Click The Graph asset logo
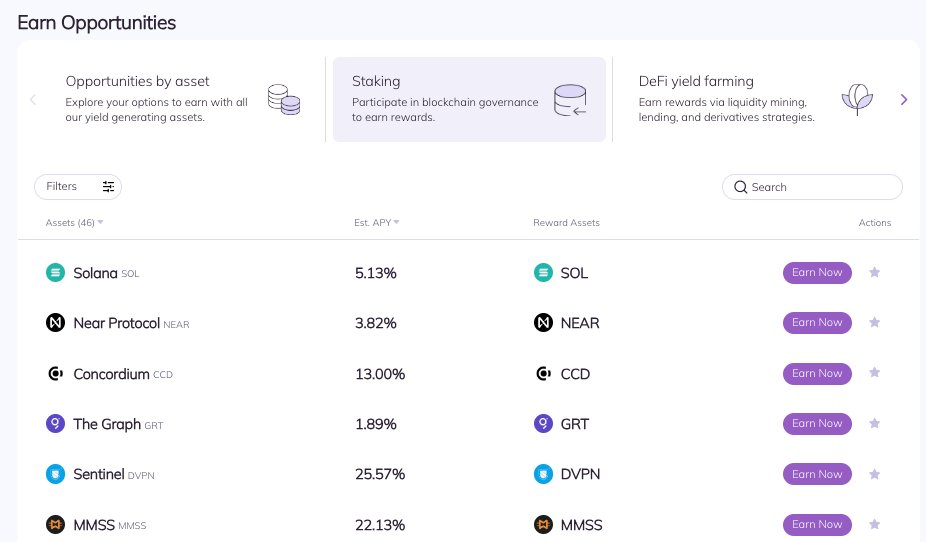 pyautogui.click(x=56, y=423)
